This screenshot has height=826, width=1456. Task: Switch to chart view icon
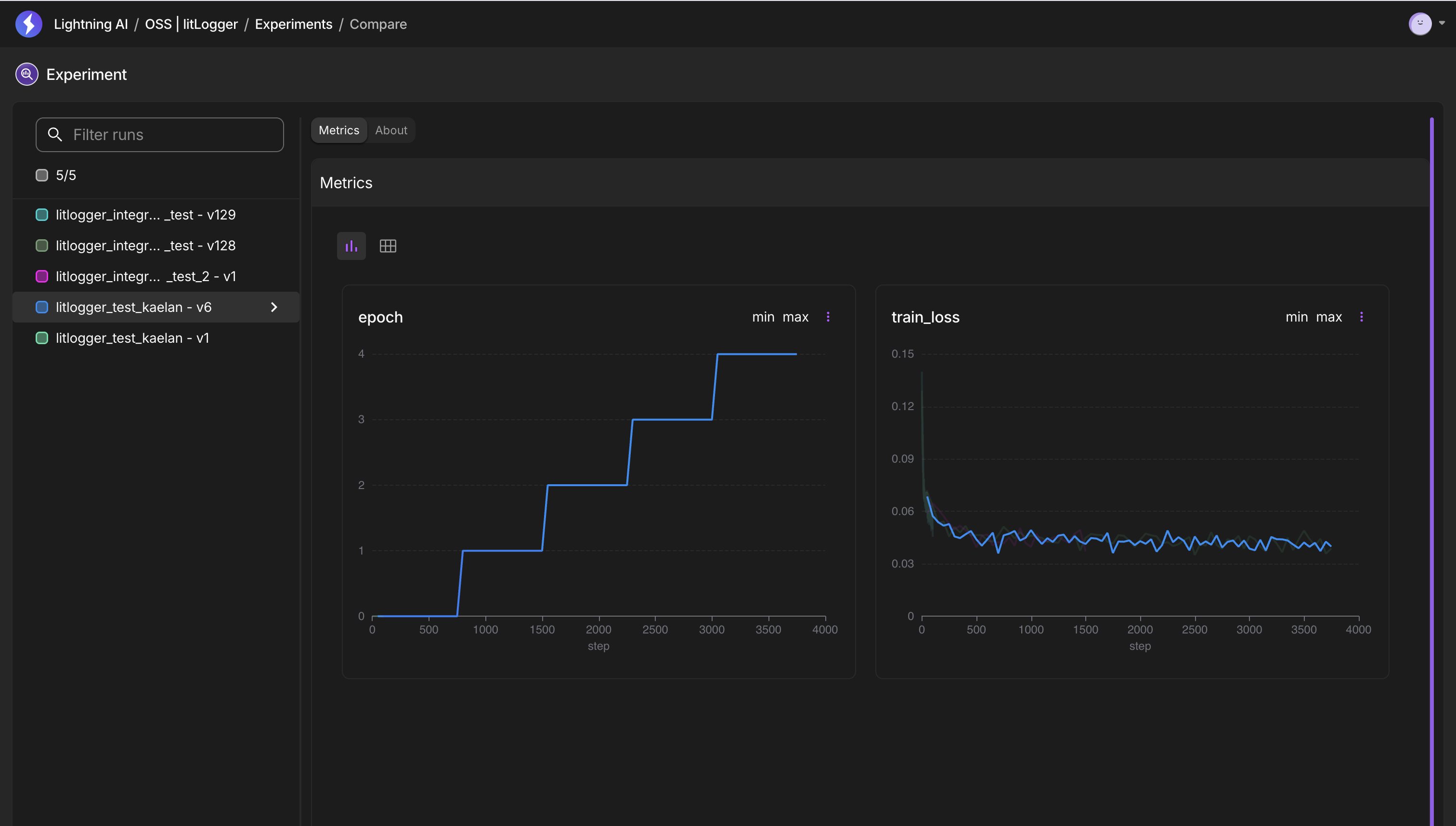tap(351, 245)
